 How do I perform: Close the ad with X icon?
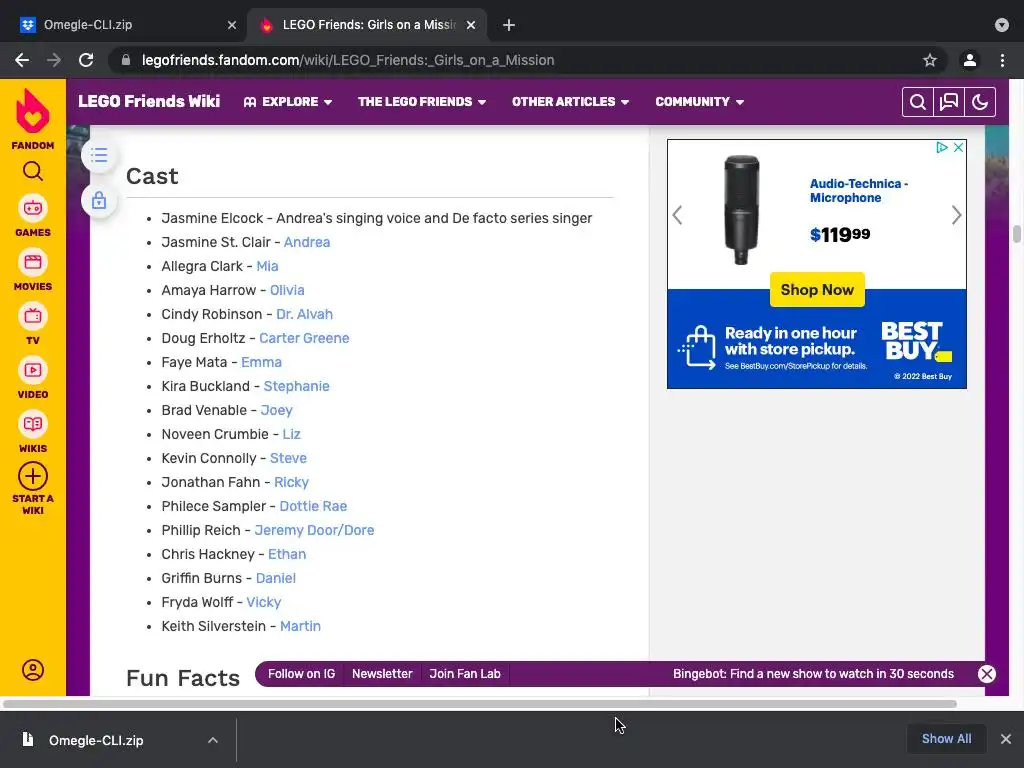(958, 148)
